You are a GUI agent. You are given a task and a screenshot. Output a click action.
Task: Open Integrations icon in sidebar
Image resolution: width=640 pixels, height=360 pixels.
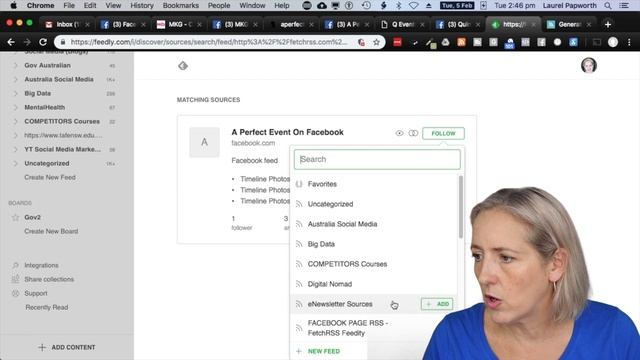pyautogui.click(x=16, y=265)
